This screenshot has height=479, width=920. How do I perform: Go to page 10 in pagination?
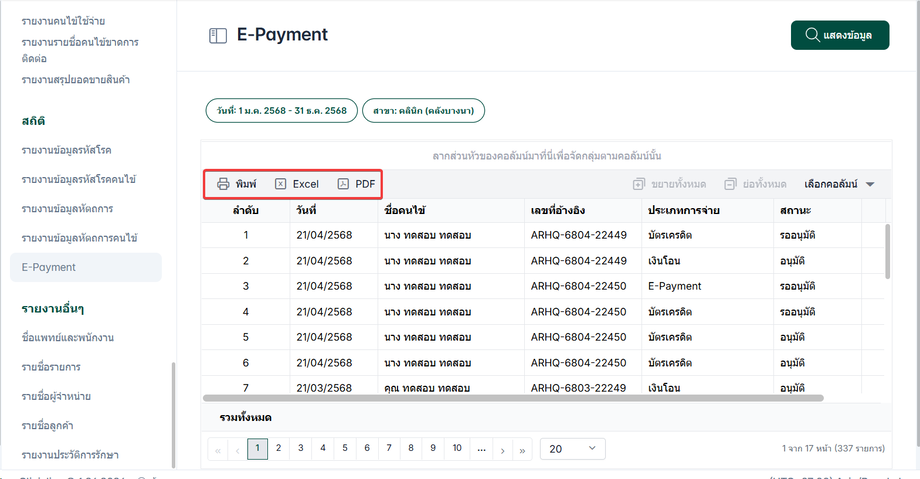[457, 448]
